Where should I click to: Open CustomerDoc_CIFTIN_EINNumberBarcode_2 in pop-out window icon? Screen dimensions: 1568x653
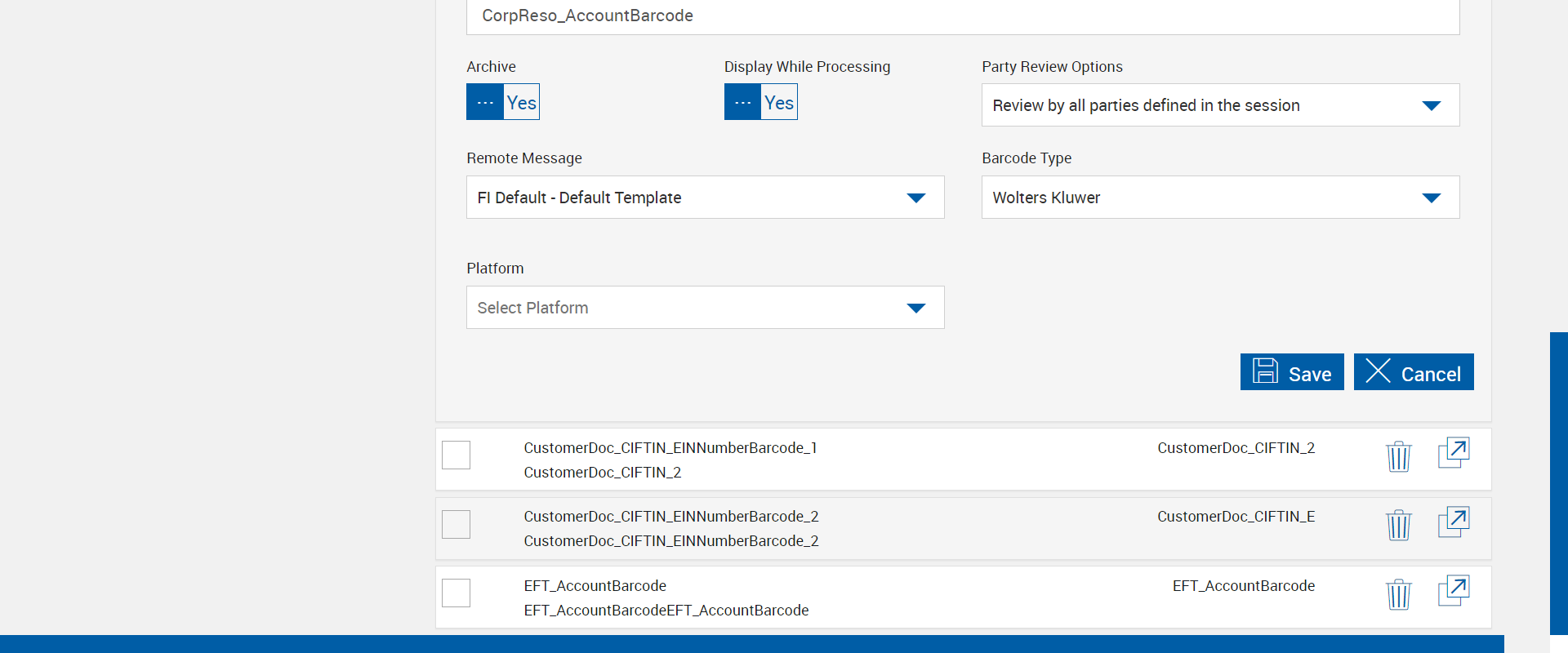(1453, 522)
